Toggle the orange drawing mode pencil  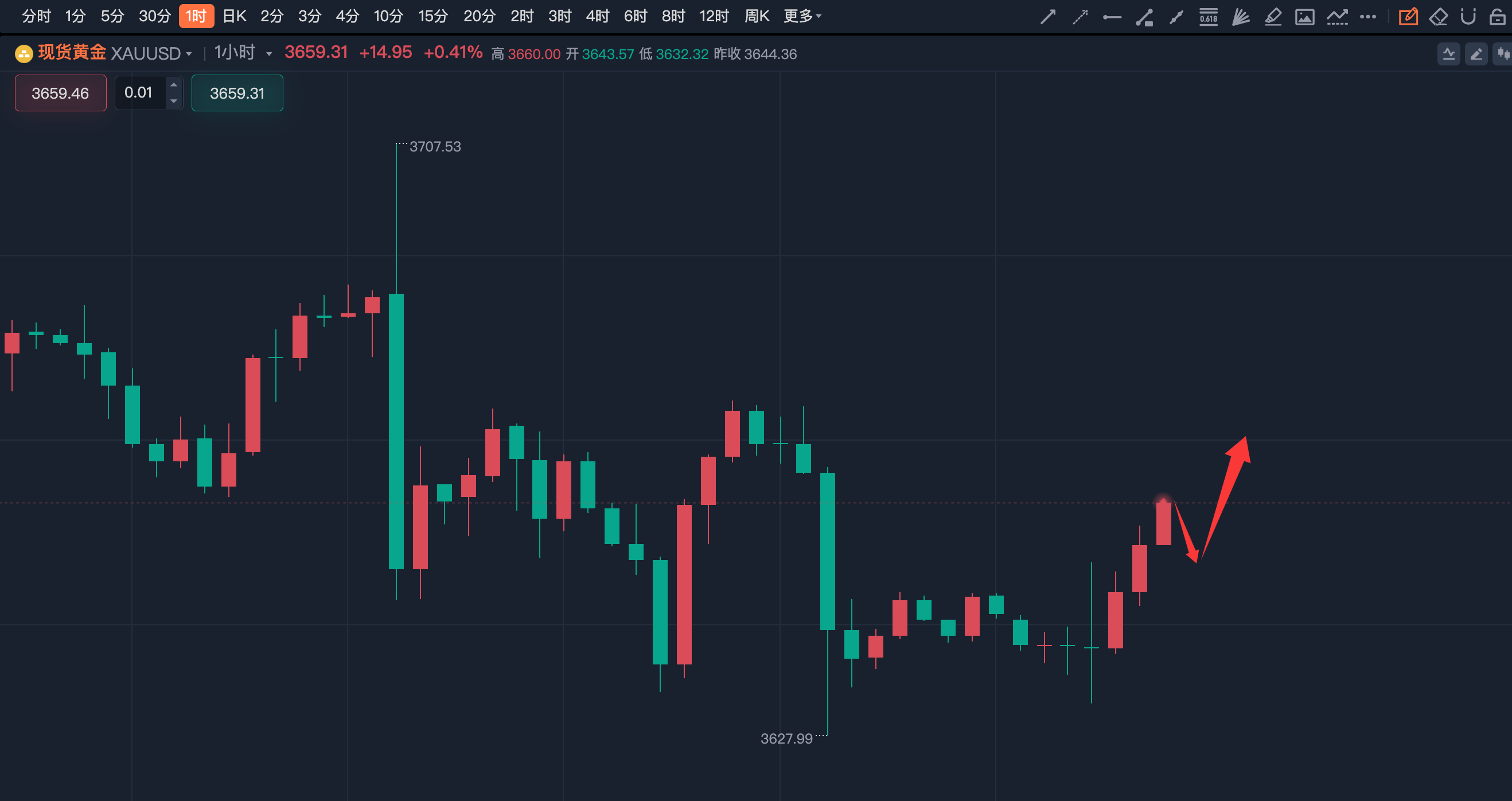[x=1408, y=17]
